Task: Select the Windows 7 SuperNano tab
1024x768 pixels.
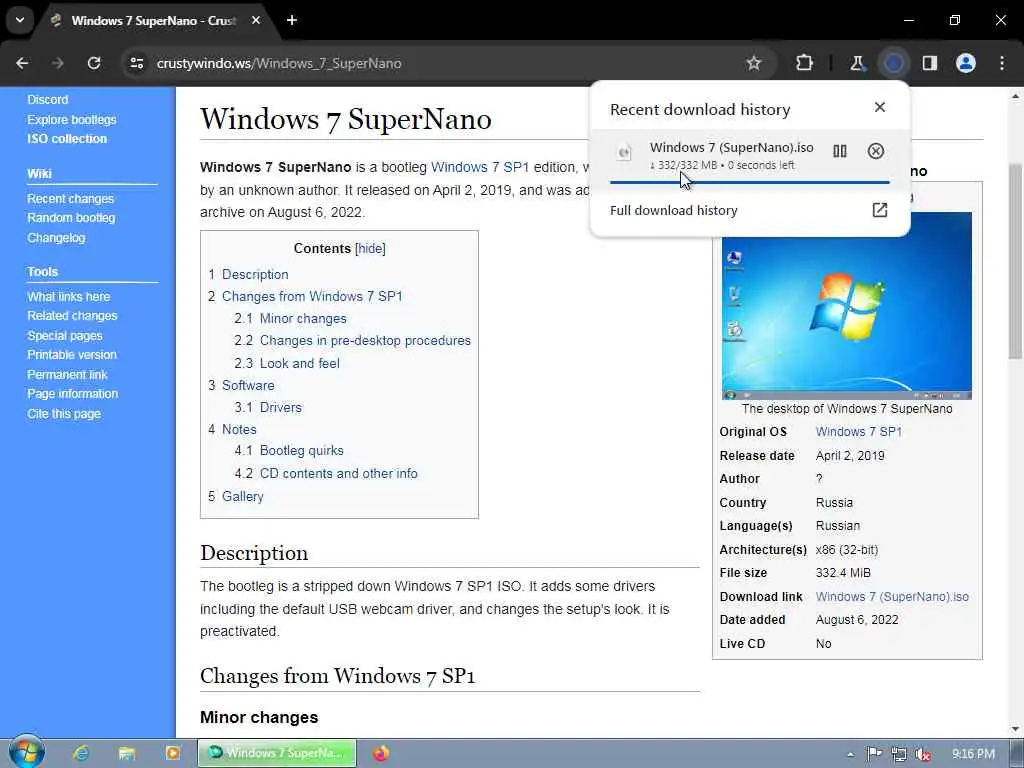Action: (153, 20)
